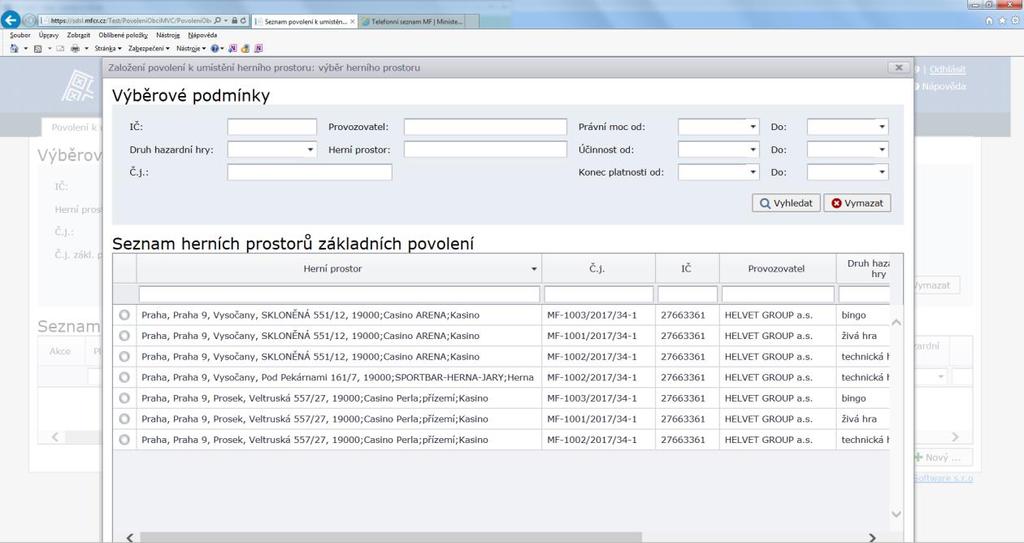
Task: Click the browser Back arrow button
Action: tap(10, 20)
